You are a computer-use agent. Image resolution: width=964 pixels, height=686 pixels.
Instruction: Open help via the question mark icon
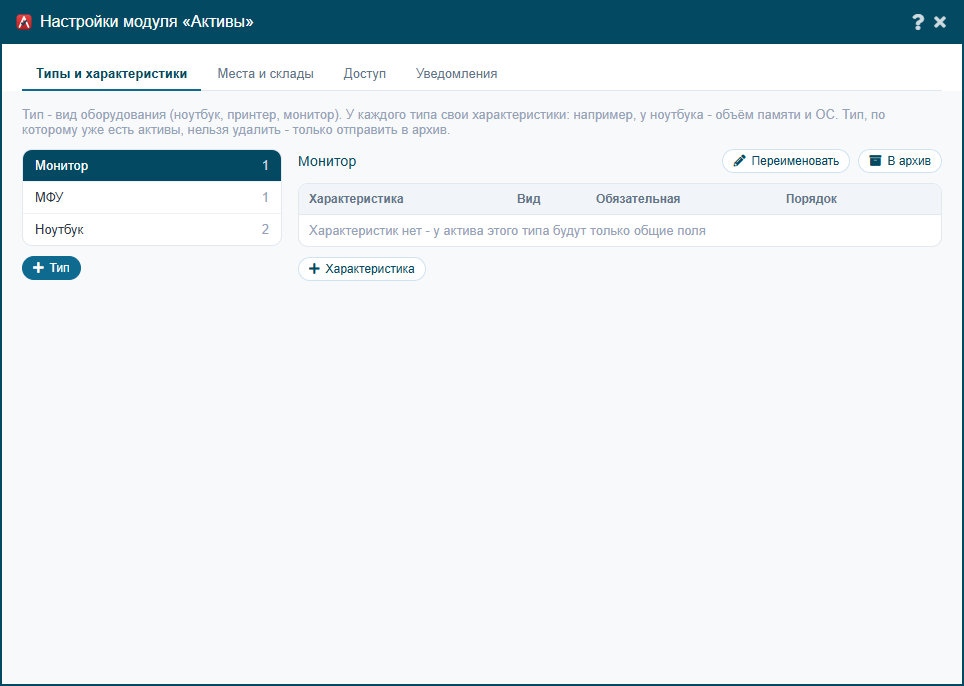click(x=918, y=22)
